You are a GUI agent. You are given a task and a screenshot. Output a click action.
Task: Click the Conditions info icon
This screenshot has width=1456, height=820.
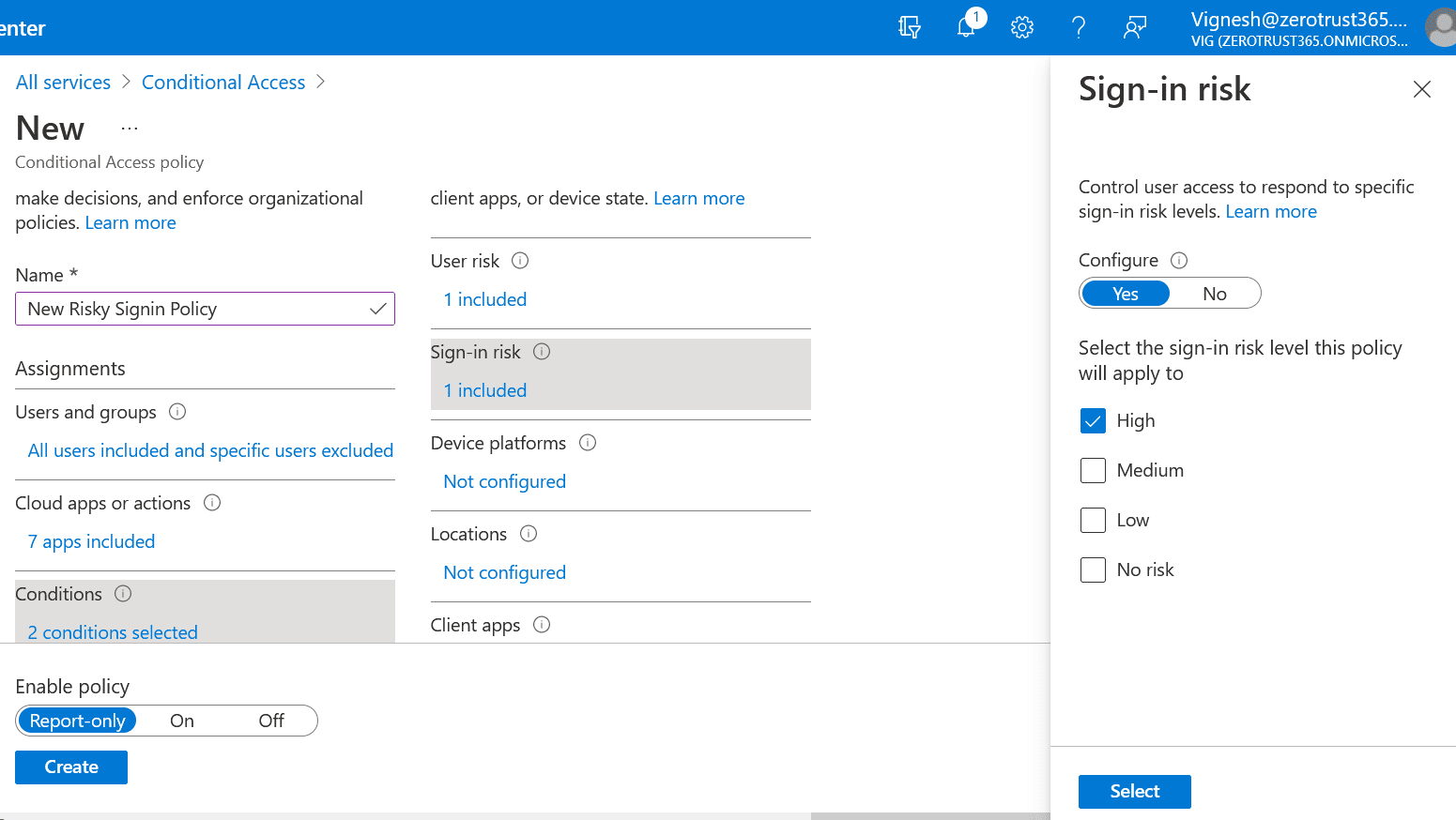tap(123, 594)
